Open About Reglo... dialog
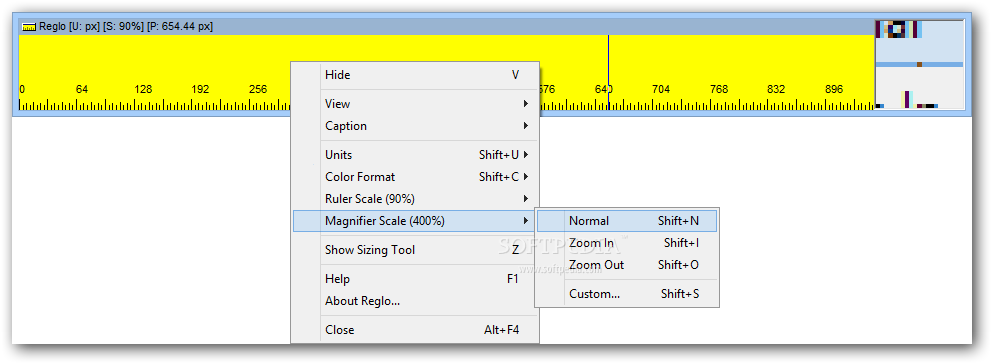This screenshot has height=364, width=992. 415,301
